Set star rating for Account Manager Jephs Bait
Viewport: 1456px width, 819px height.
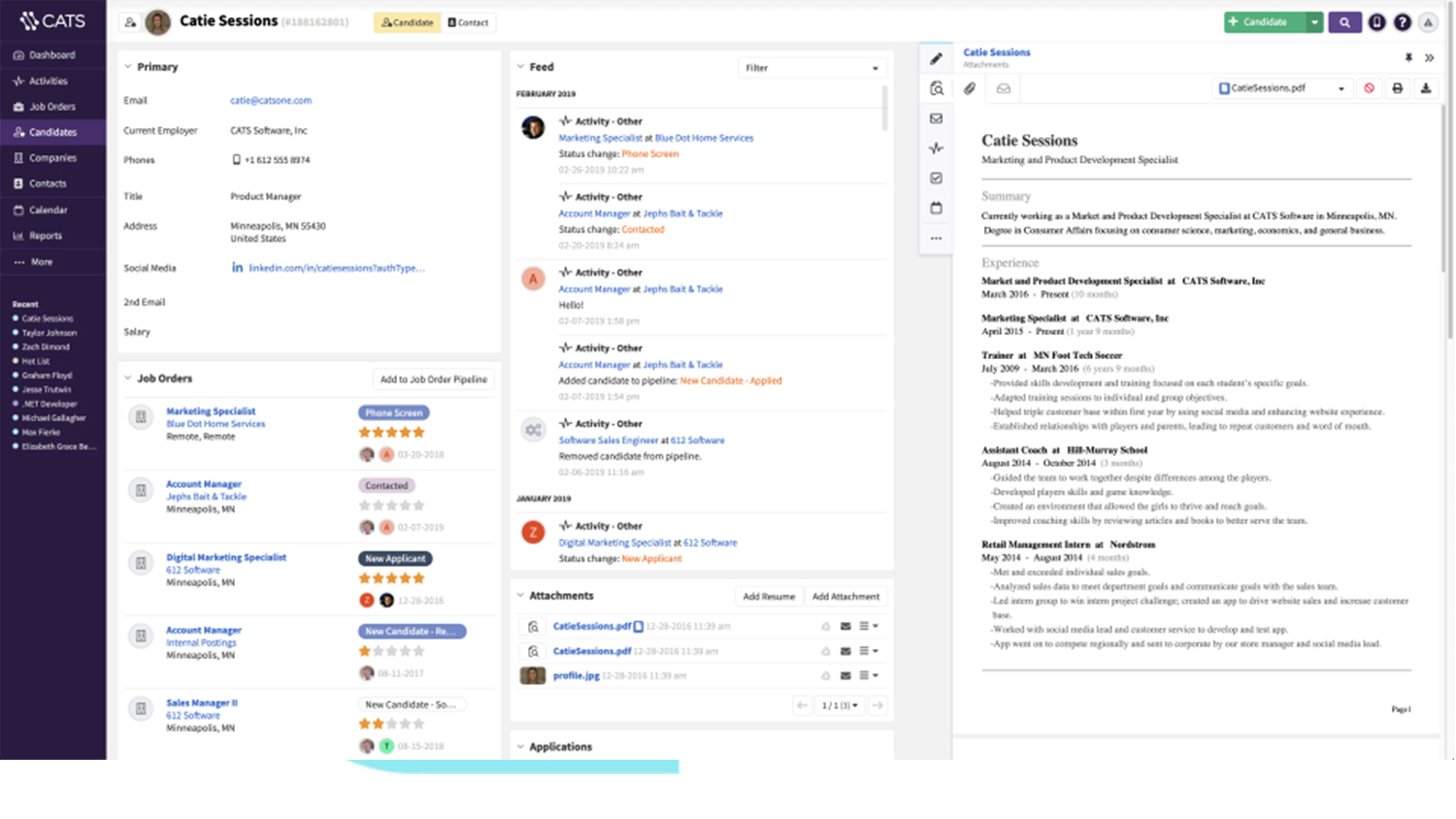click(x=392, y=506)
